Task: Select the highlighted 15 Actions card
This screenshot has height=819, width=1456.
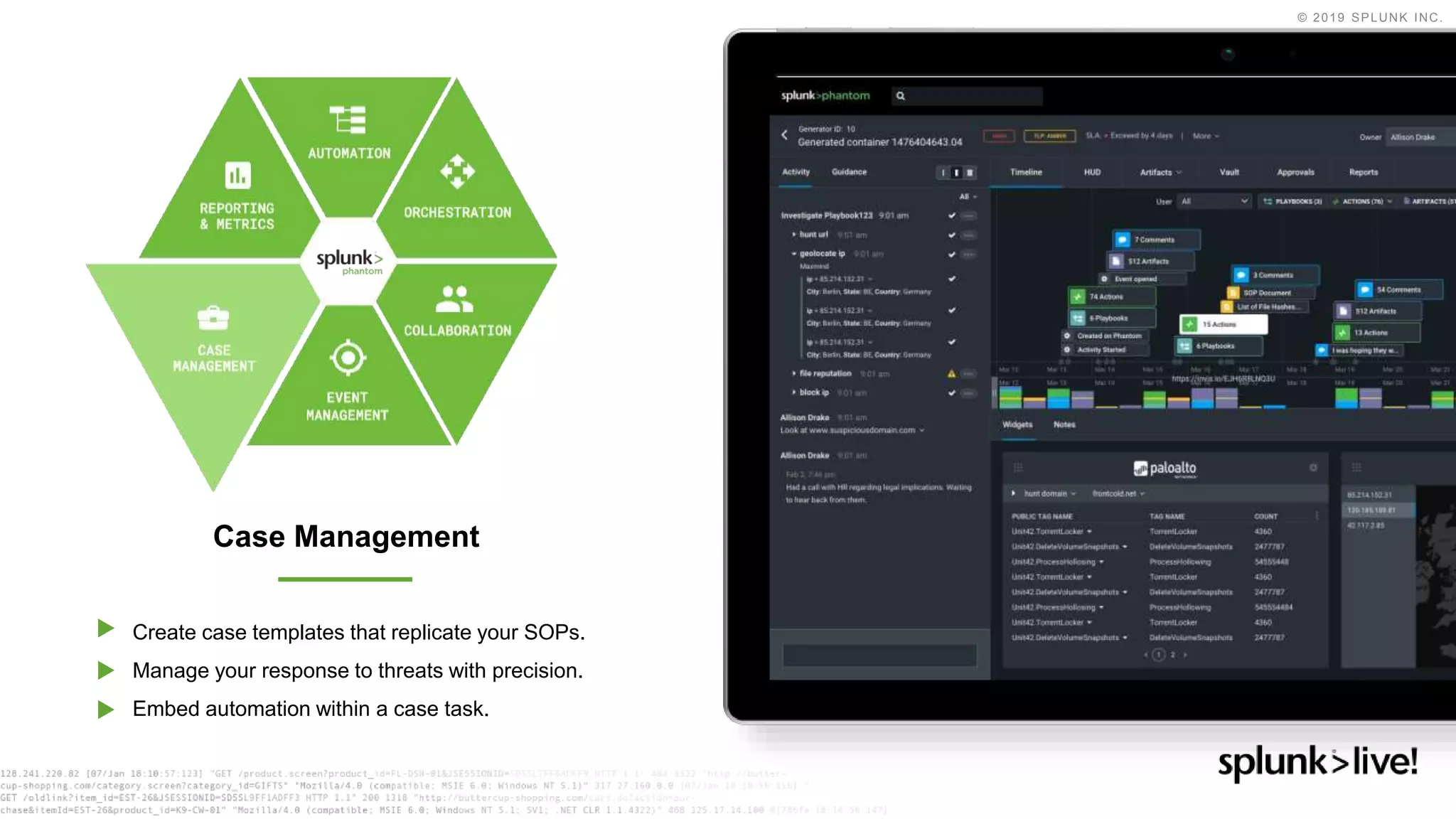Action: [1224, 324]
